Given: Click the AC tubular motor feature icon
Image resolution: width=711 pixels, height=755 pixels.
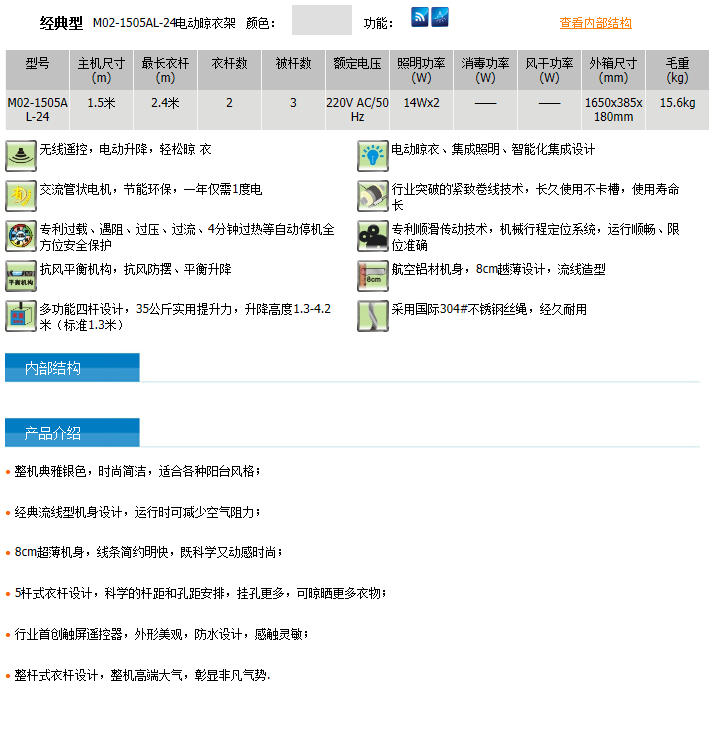Looking at the screenshot, I should (21, 195).
